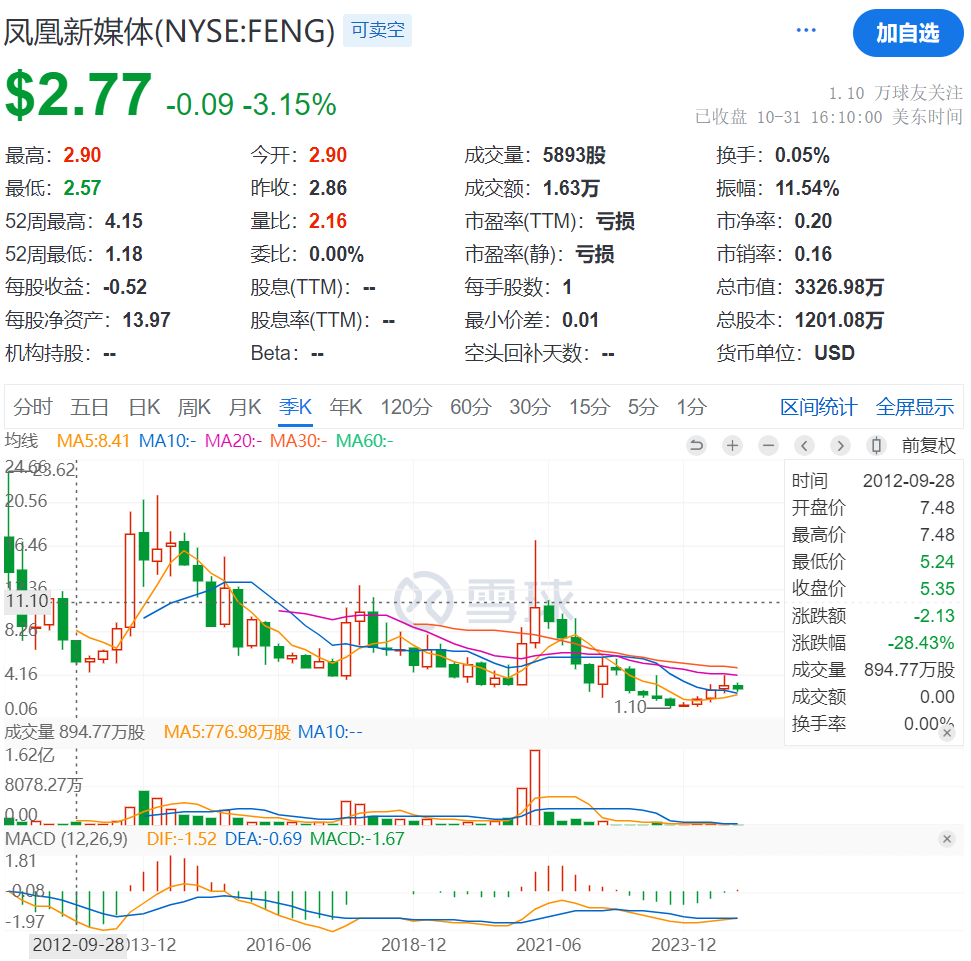Viewport: 971px width, 961px height.
Task: Click the 涨跌幅 value -28.43% in panel
Action: (921, 643)
